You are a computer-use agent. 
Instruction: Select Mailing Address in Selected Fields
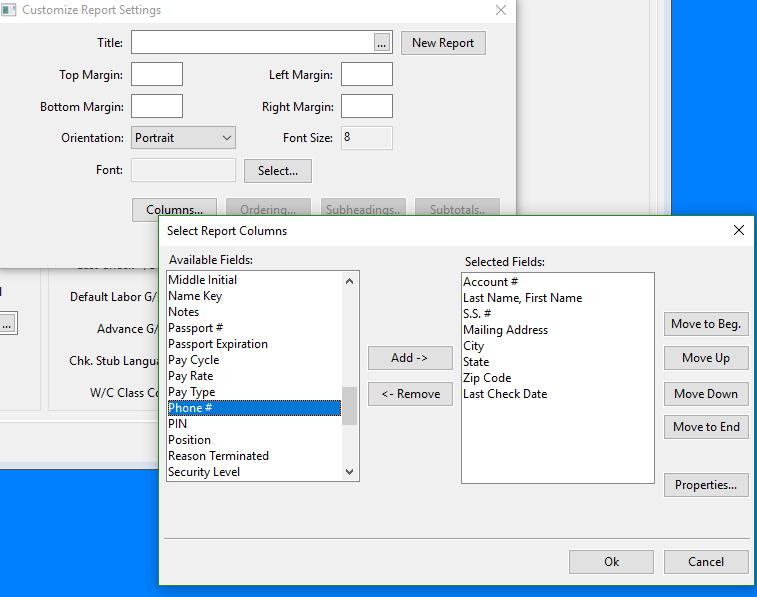[505, 330]
